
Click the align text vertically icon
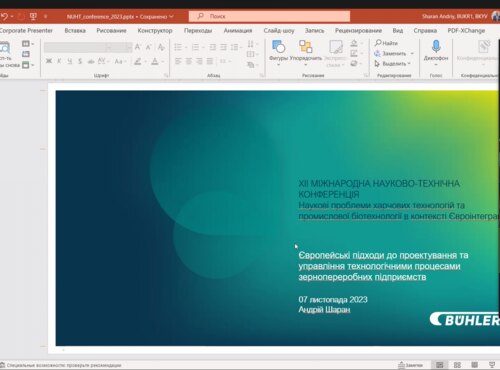(251, 54)
